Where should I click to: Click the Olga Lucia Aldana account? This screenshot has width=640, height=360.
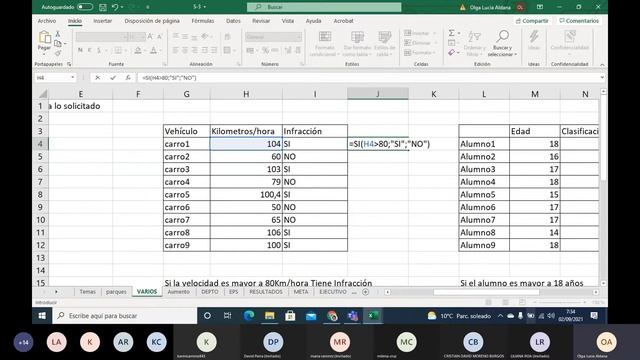(496, 7)
